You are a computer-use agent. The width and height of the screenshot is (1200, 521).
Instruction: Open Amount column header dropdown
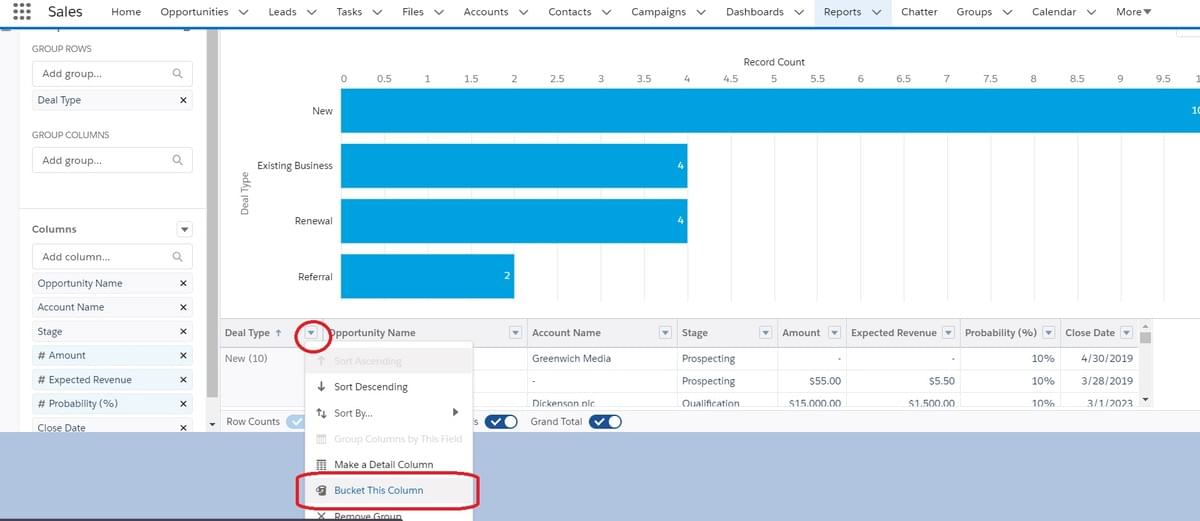tap(833, 333)
